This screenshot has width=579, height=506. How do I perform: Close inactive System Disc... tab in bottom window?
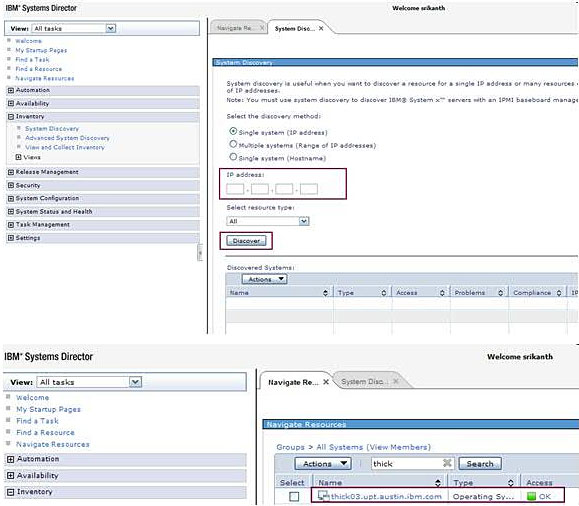click(x=395, y=381)
